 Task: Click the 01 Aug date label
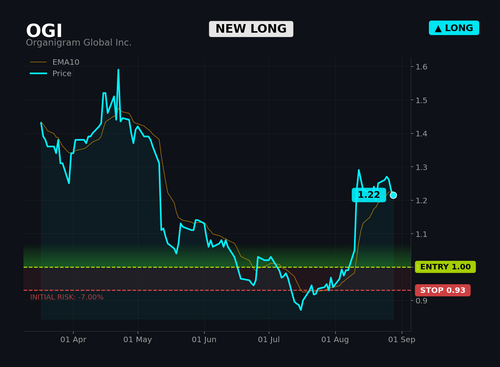point(335,340)
